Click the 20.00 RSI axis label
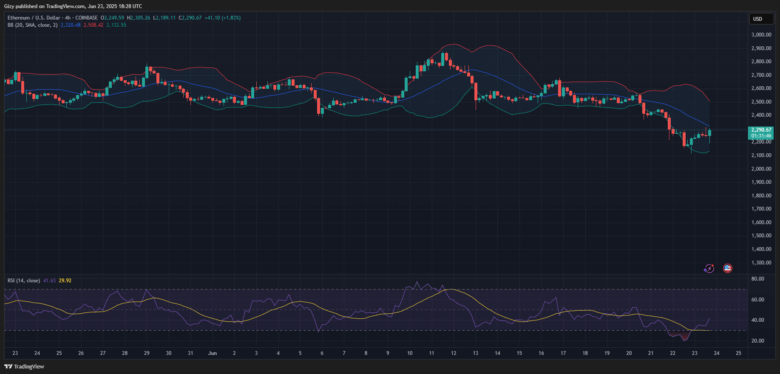 758,341
